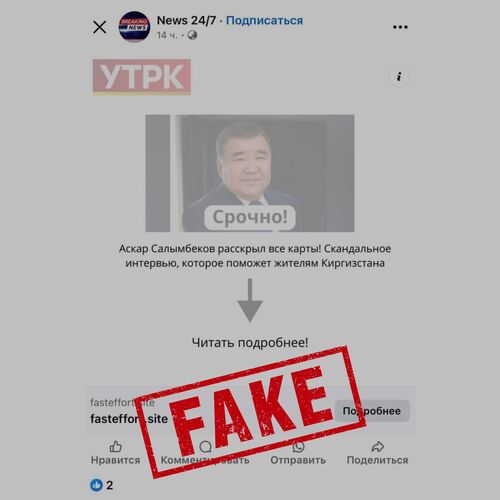Screen dimensions: 500x500
Task: Click the thumbs-up Нравится icon
Action: coord(116,446)
